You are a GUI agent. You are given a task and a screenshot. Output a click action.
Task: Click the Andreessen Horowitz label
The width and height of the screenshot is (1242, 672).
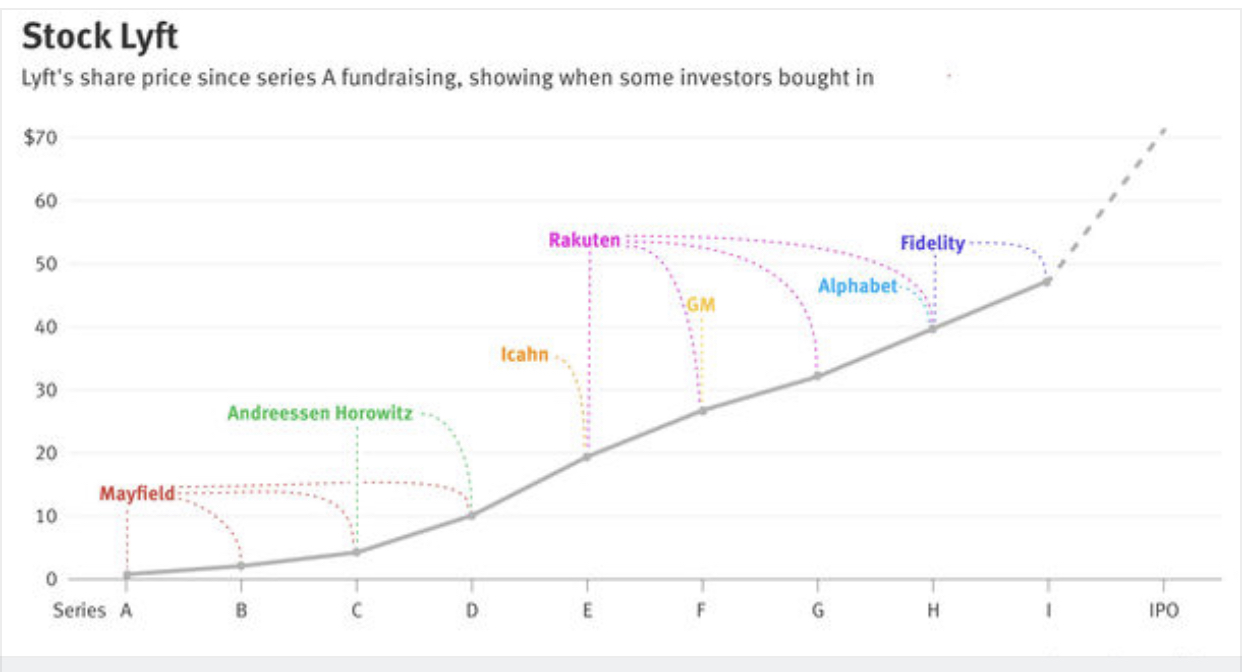coord(319,413)
